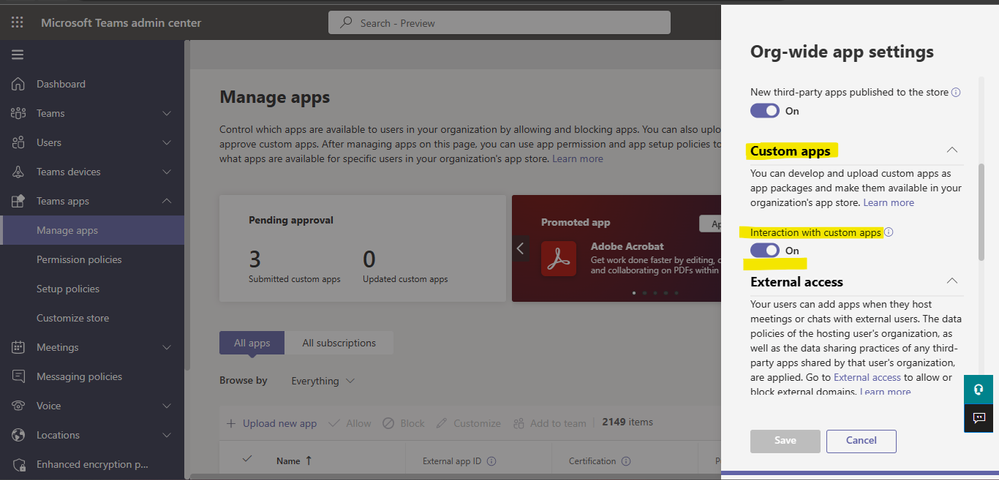Image resolution: width=999 pixels, height=480 pixels.
Task: Open Learn more link in Manage apps description
Action: [577, 159]
